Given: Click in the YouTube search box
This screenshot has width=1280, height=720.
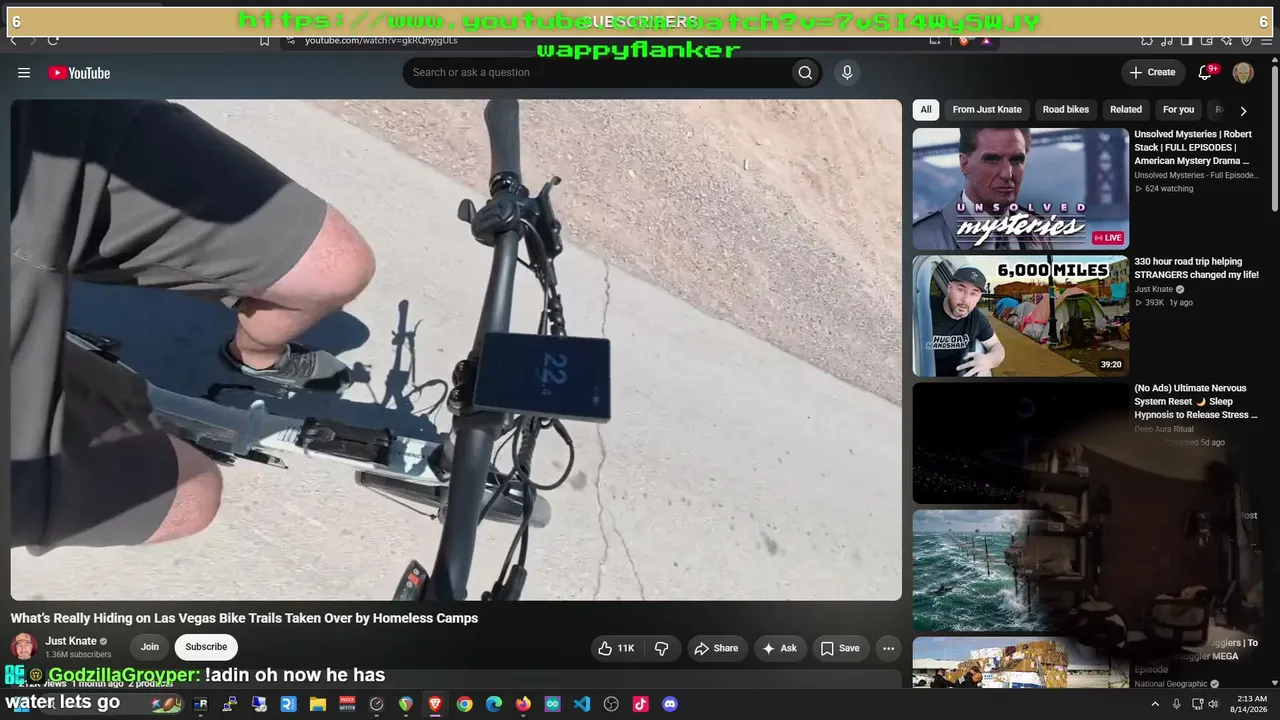Looking at the screenshot, I should [x=596, y=72].
